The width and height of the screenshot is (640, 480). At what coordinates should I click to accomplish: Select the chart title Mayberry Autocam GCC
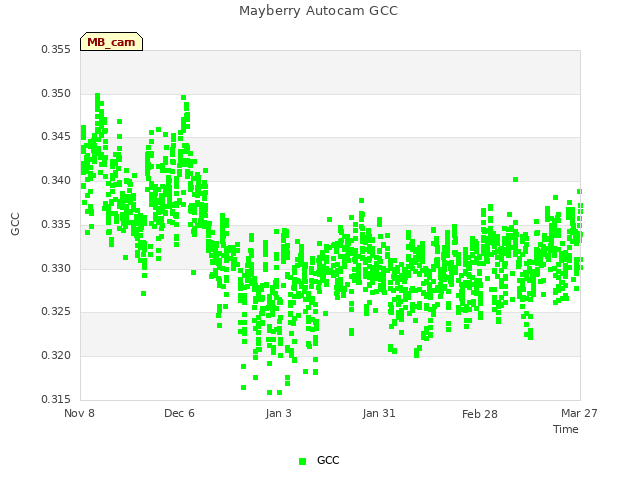[318, 11]
